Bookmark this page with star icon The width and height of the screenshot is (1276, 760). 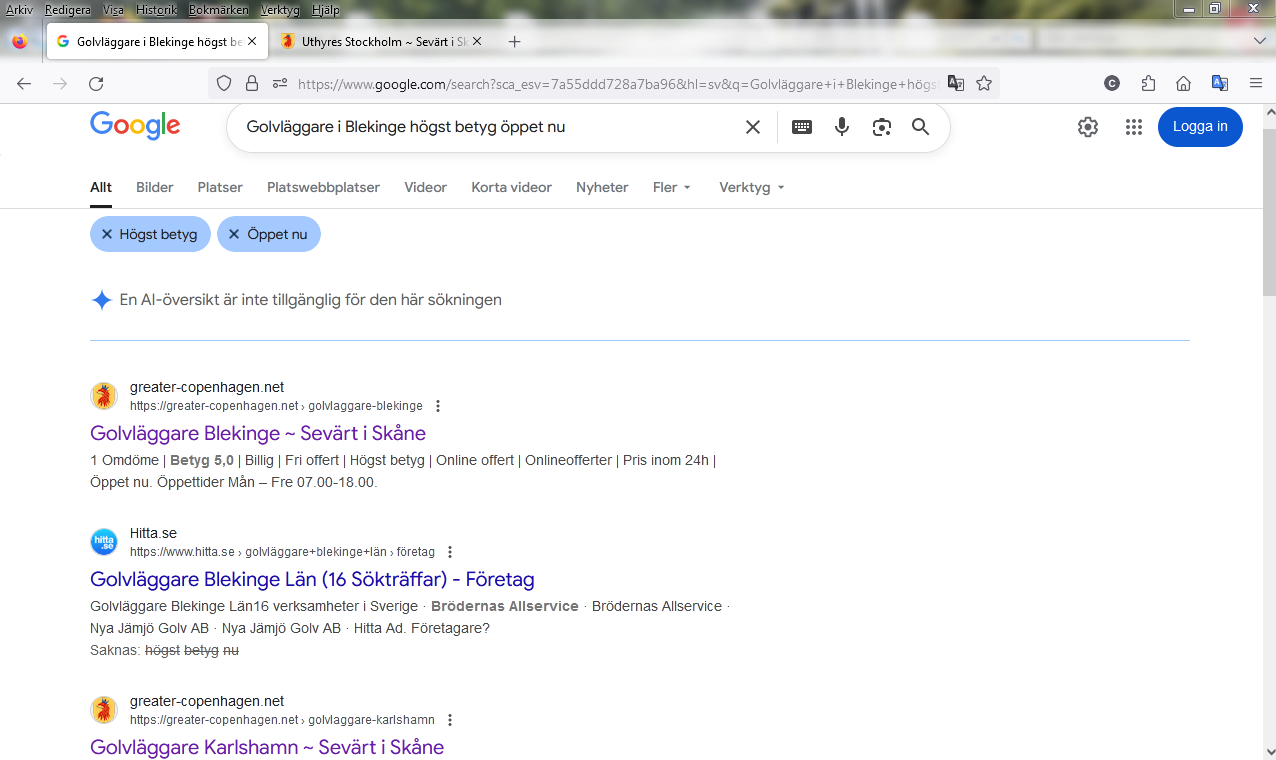pyautogui.click(x=984, y=84)
